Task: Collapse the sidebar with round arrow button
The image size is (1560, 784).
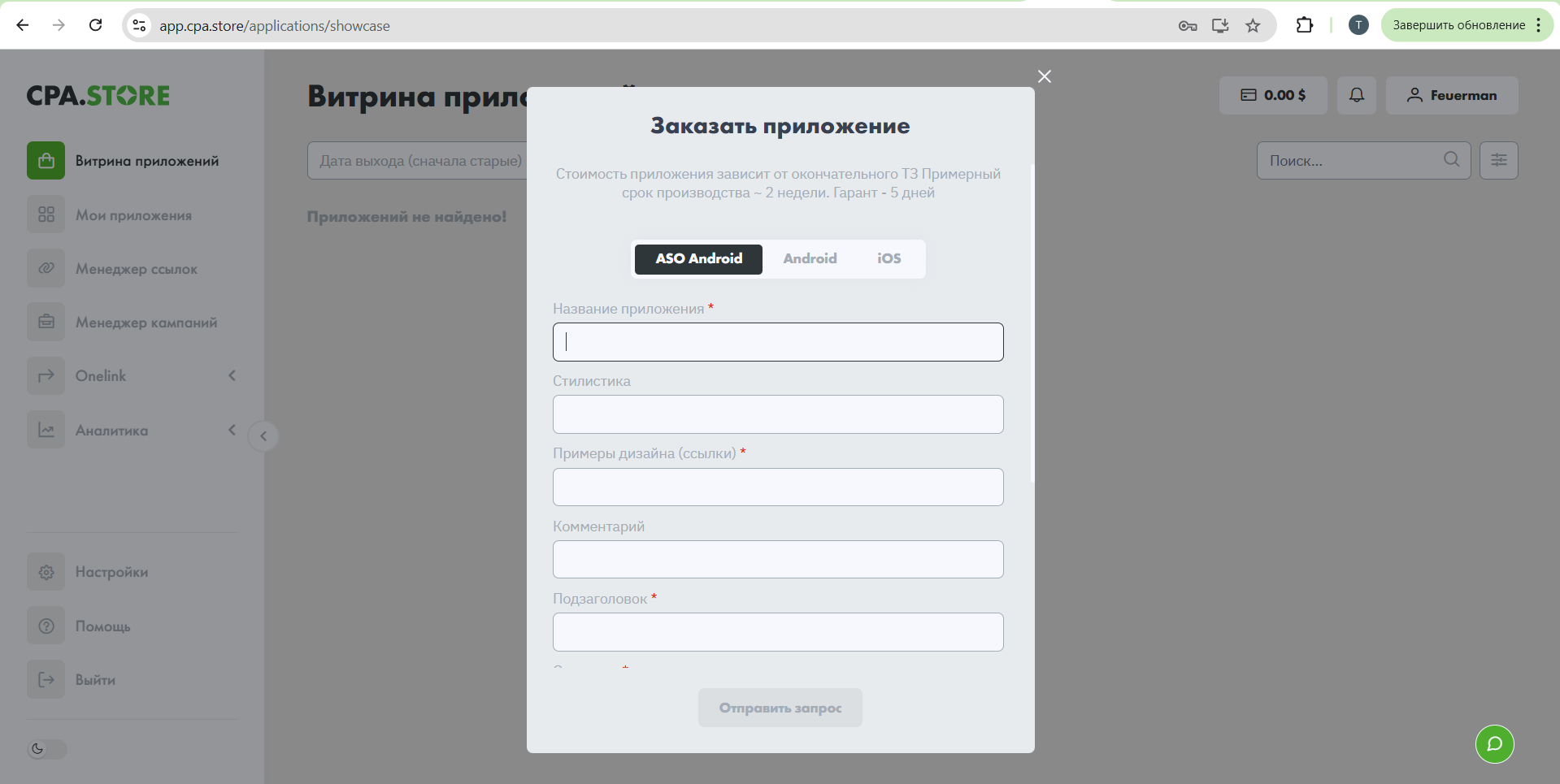Action: point(263,436)
